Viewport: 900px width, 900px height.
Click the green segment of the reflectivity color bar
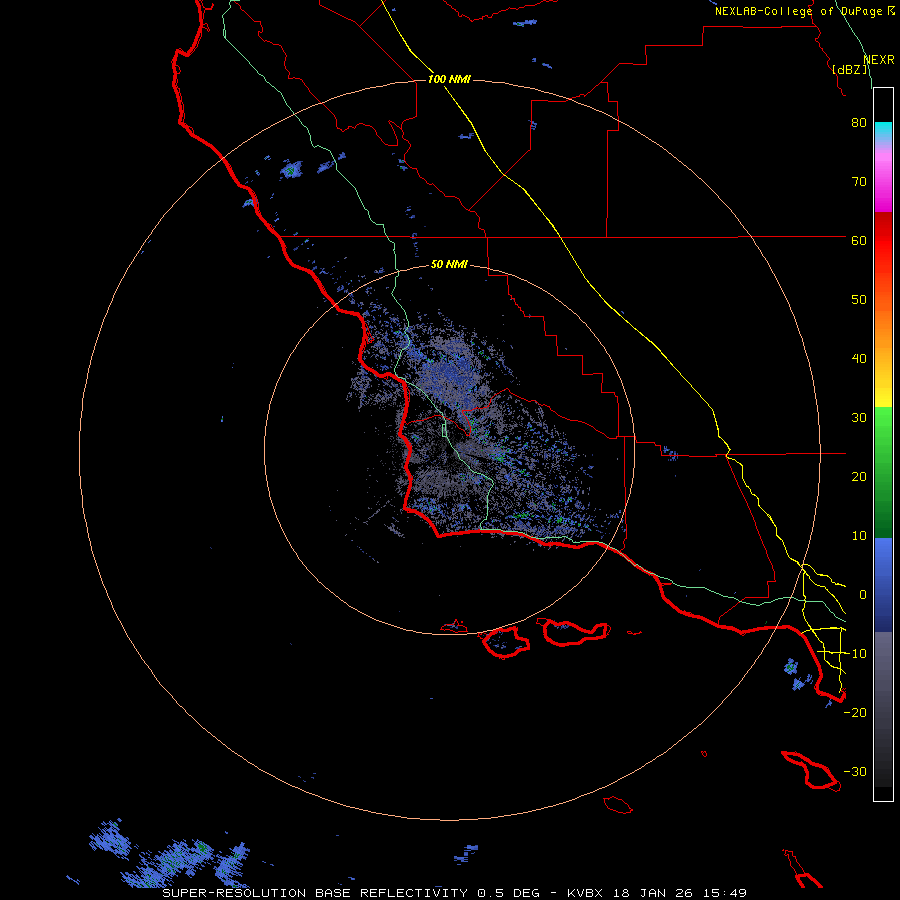coord(883,472)
